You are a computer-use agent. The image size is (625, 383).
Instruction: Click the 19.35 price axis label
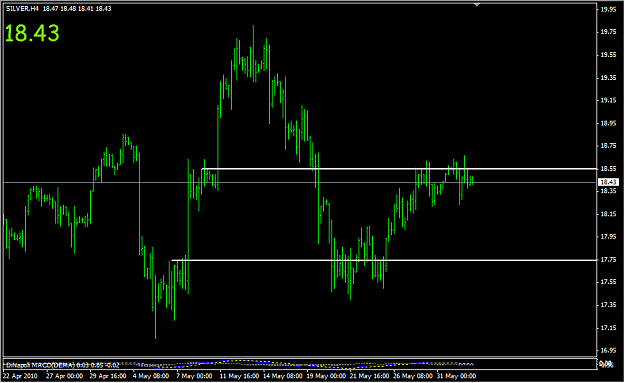(x=608, y=78)
